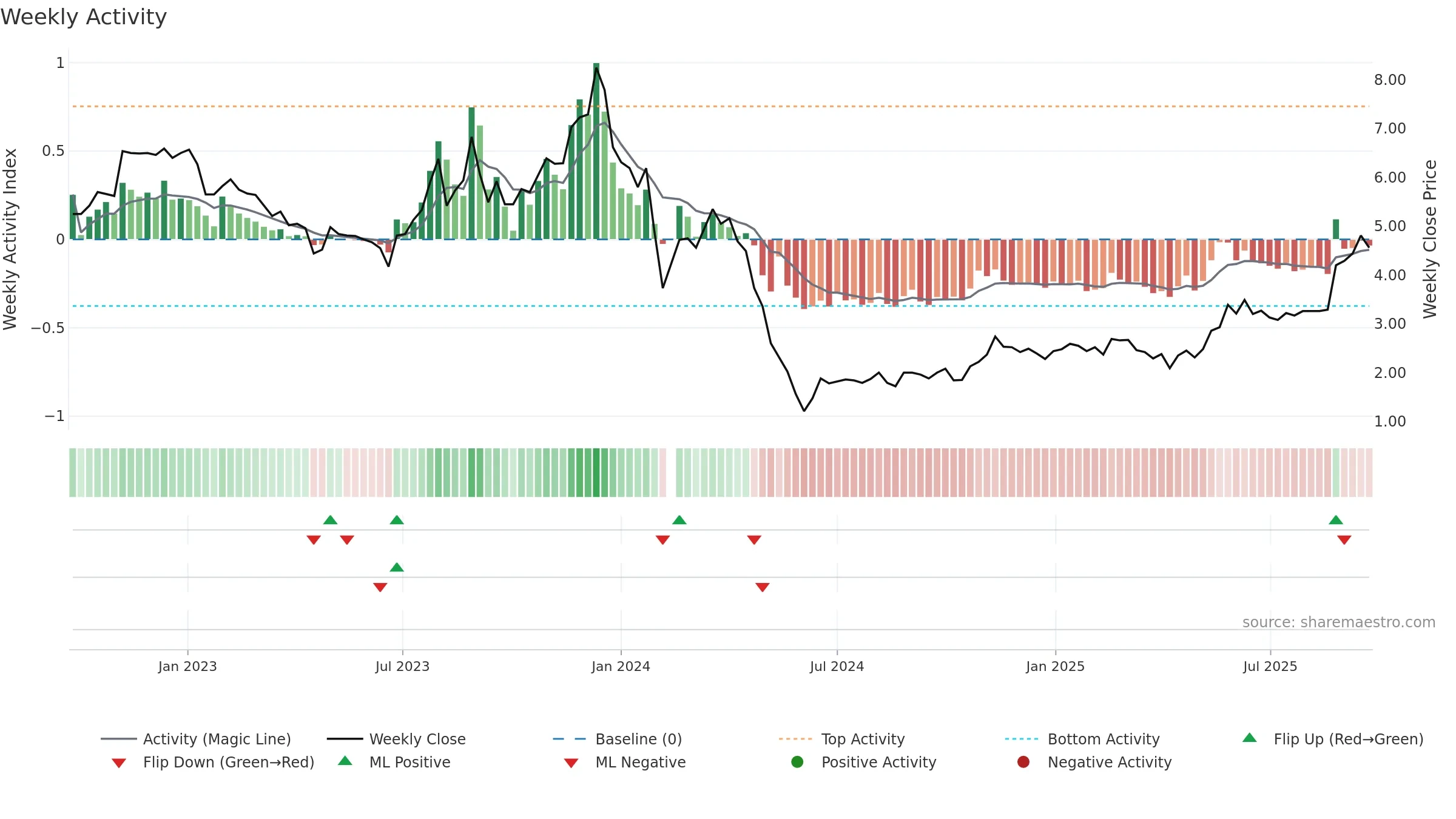Image resolution: width=1456 pixels, height=819 pixels.
Task: Select the Jul 2024 axis label
Action: 837,666
